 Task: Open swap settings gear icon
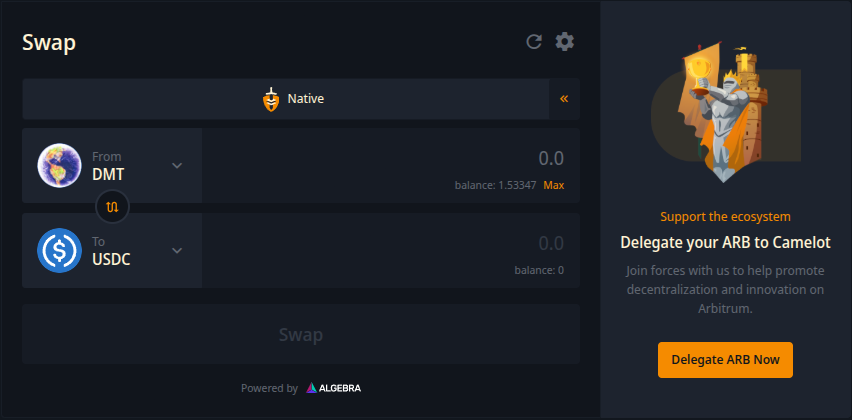click(x=565, y=42)
